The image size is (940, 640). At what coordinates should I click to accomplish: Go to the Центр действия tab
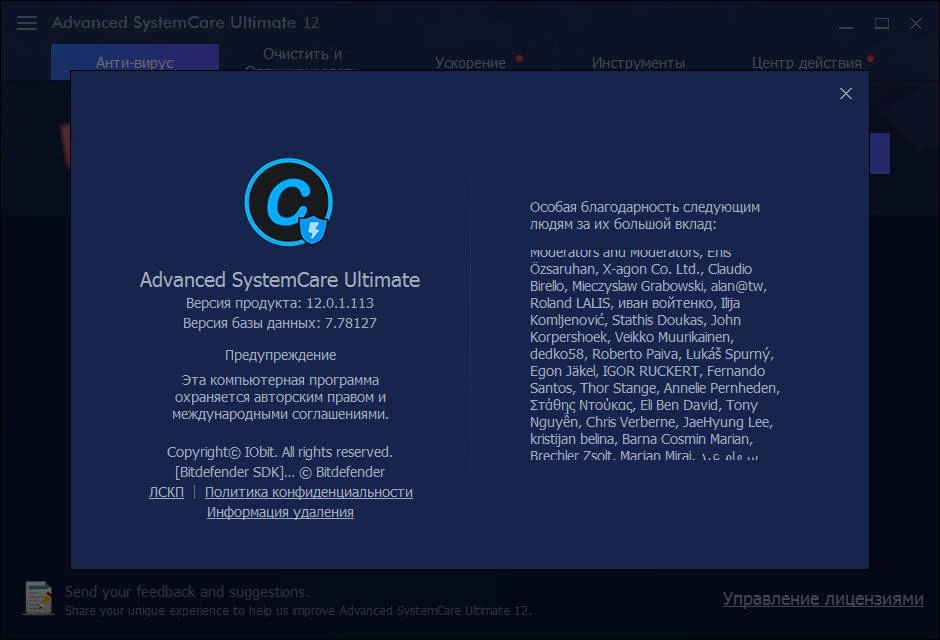click(807, 63)
